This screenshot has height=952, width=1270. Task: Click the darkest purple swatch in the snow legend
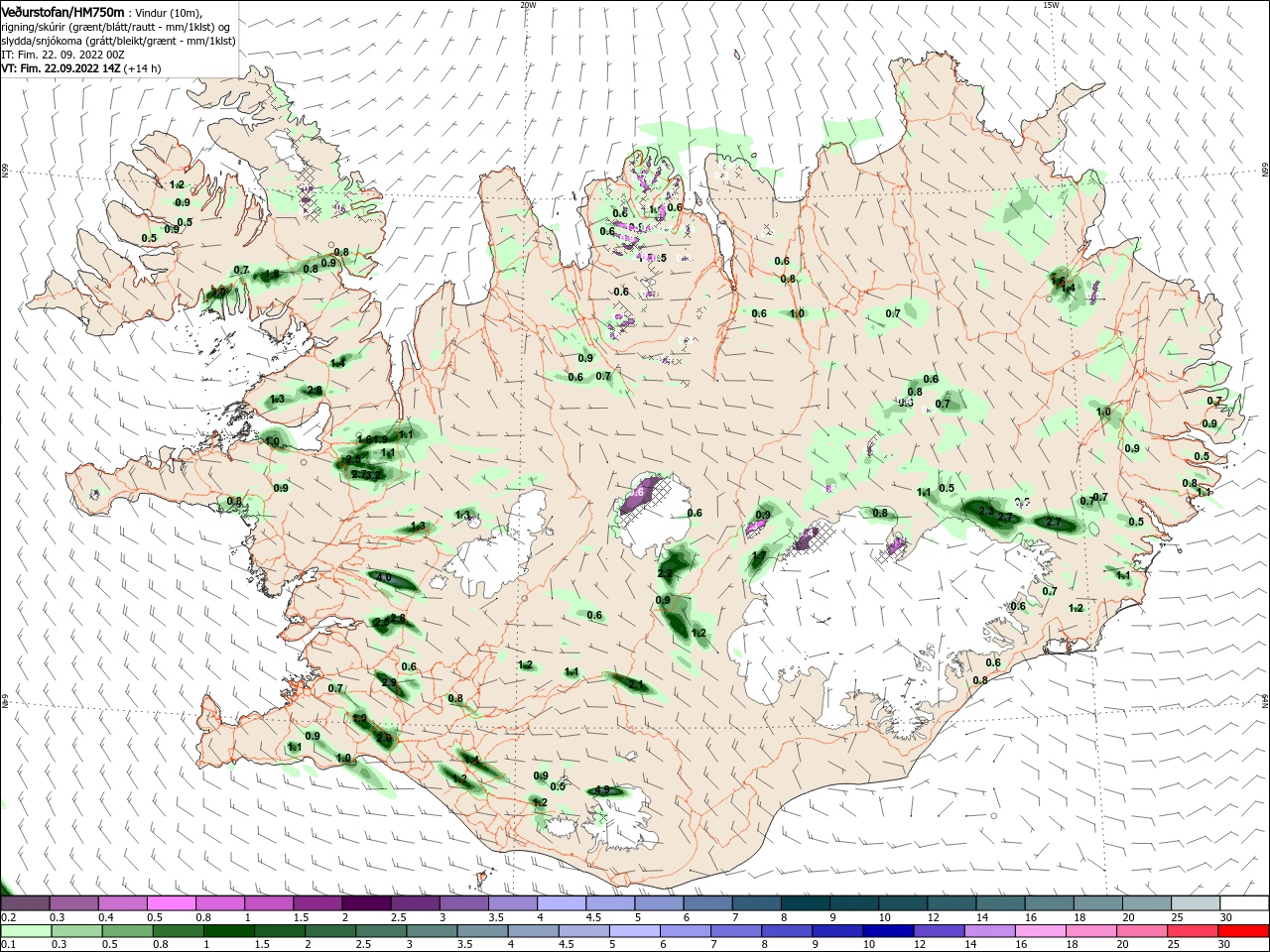366,903
